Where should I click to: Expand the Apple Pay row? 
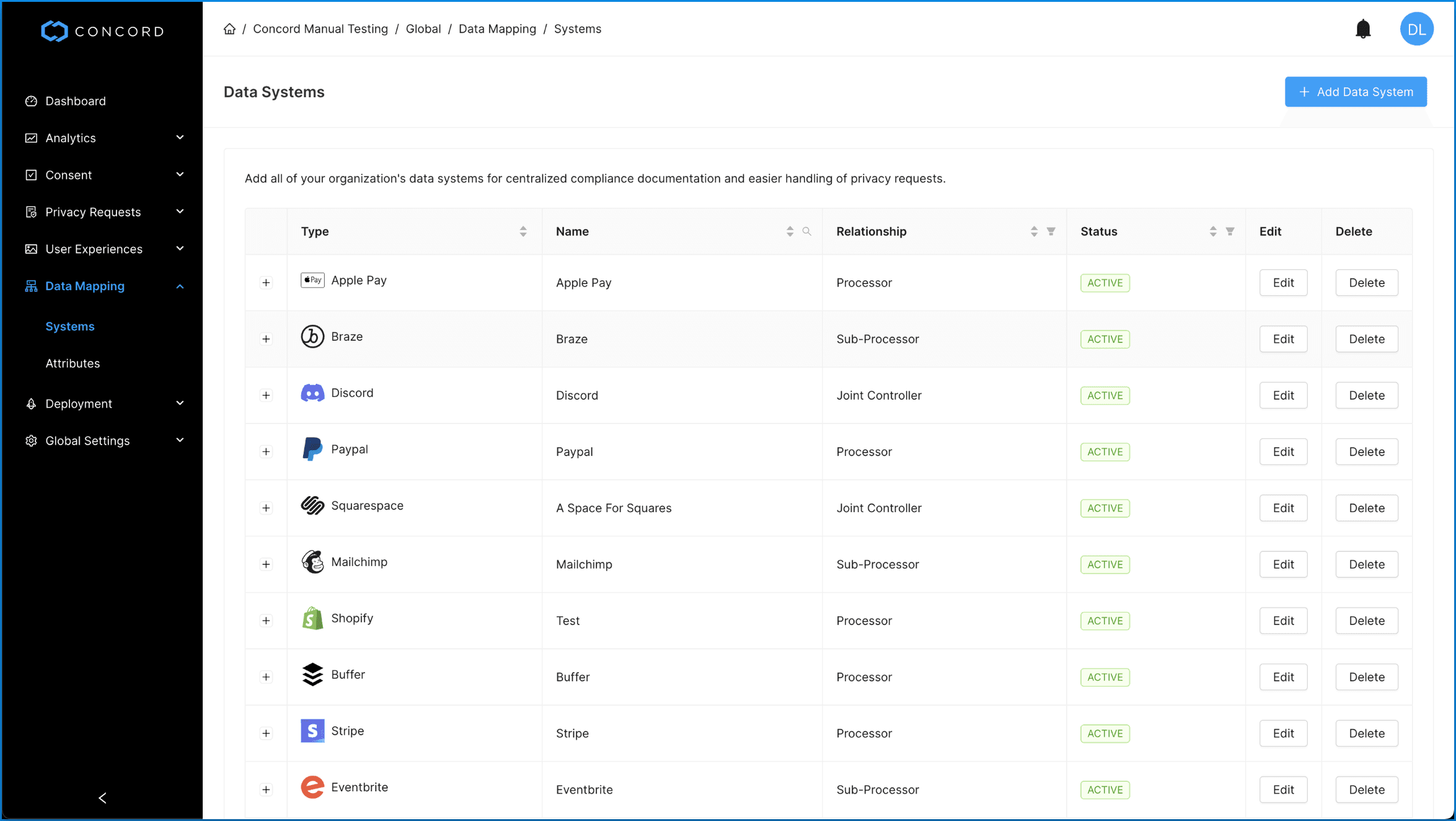(266, 283)
